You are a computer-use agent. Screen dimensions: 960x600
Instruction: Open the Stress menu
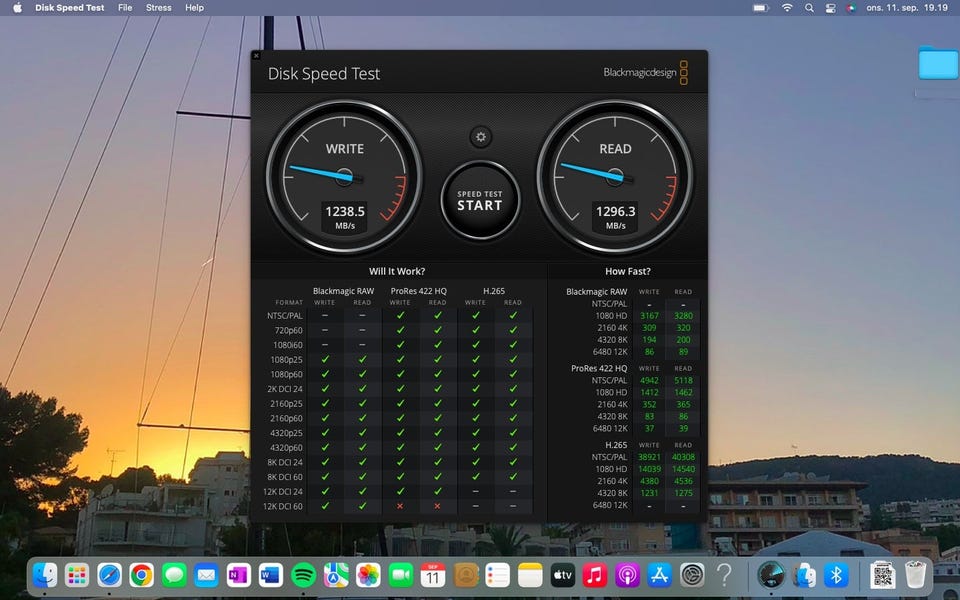click(158, 7)
